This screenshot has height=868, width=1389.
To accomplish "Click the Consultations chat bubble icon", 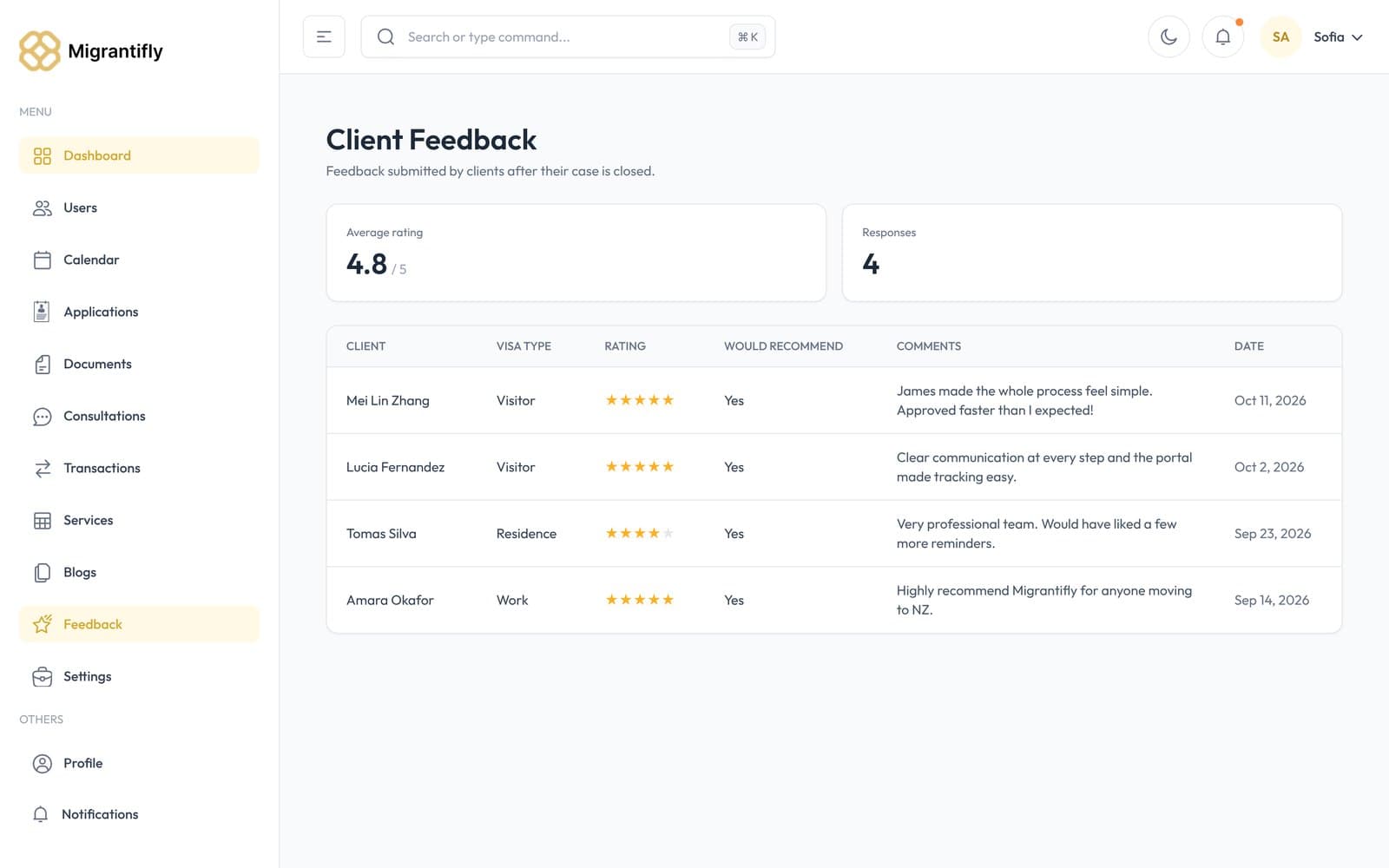I will [x=42, y=417].
